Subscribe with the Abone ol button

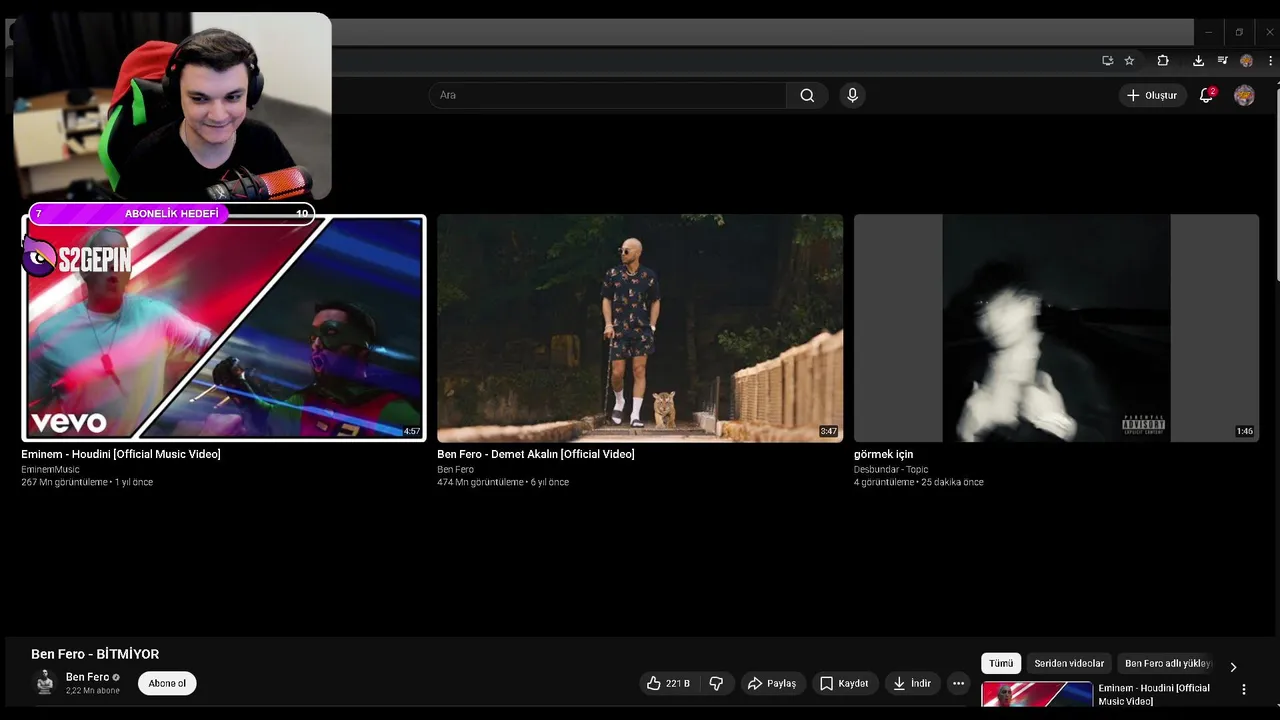coord(167,683)
